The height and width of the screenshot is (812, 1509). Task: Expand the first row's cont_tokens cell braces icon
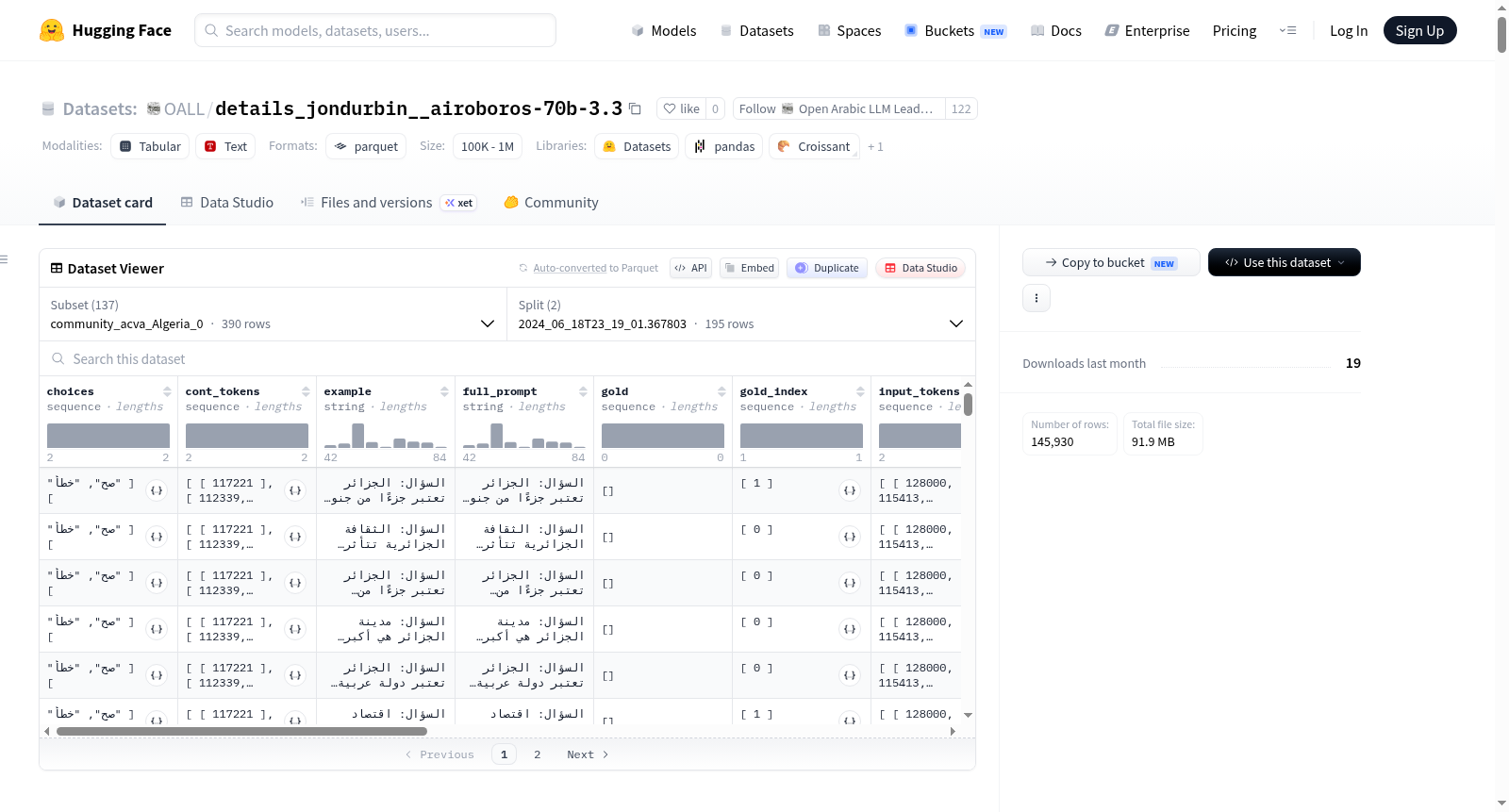[295, 490]
